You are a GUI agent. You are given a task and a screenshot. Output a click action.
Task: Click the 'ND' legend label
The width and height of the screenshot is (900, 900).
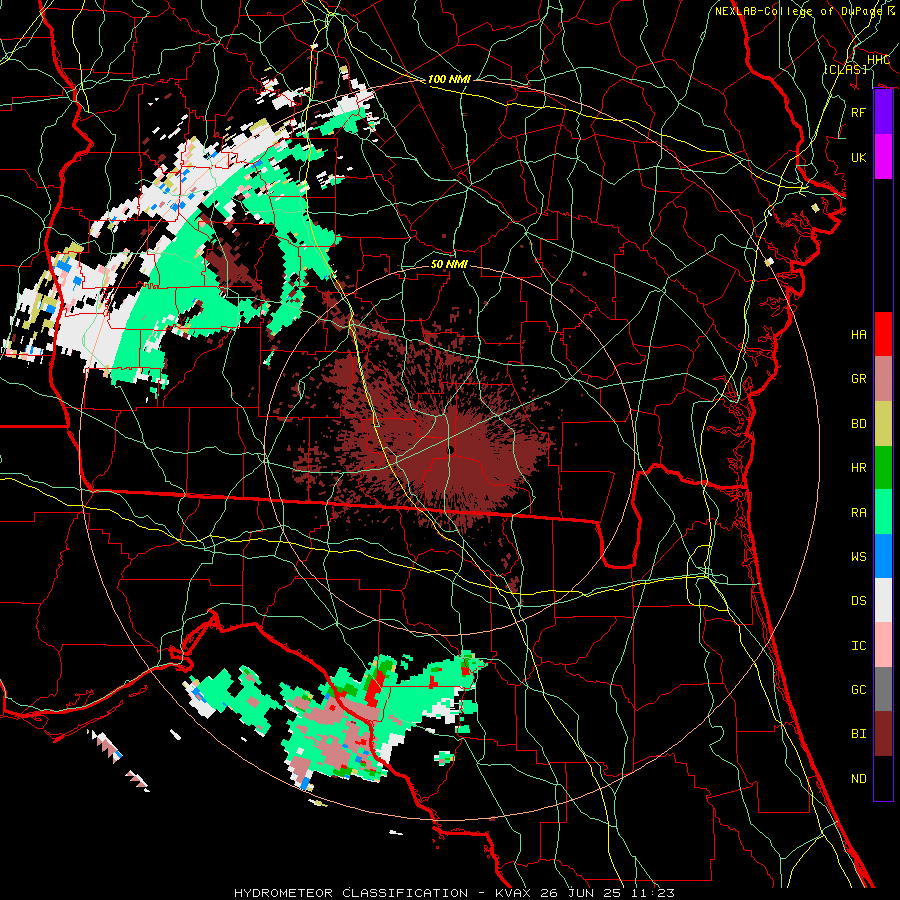click(859, 779)
